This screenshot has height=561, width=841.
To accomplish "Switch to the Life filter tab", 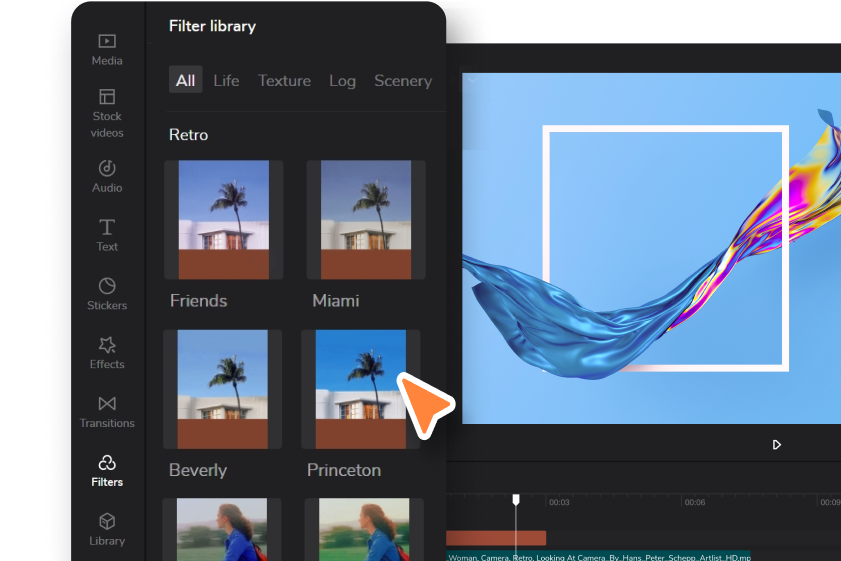I will (226, 80).
